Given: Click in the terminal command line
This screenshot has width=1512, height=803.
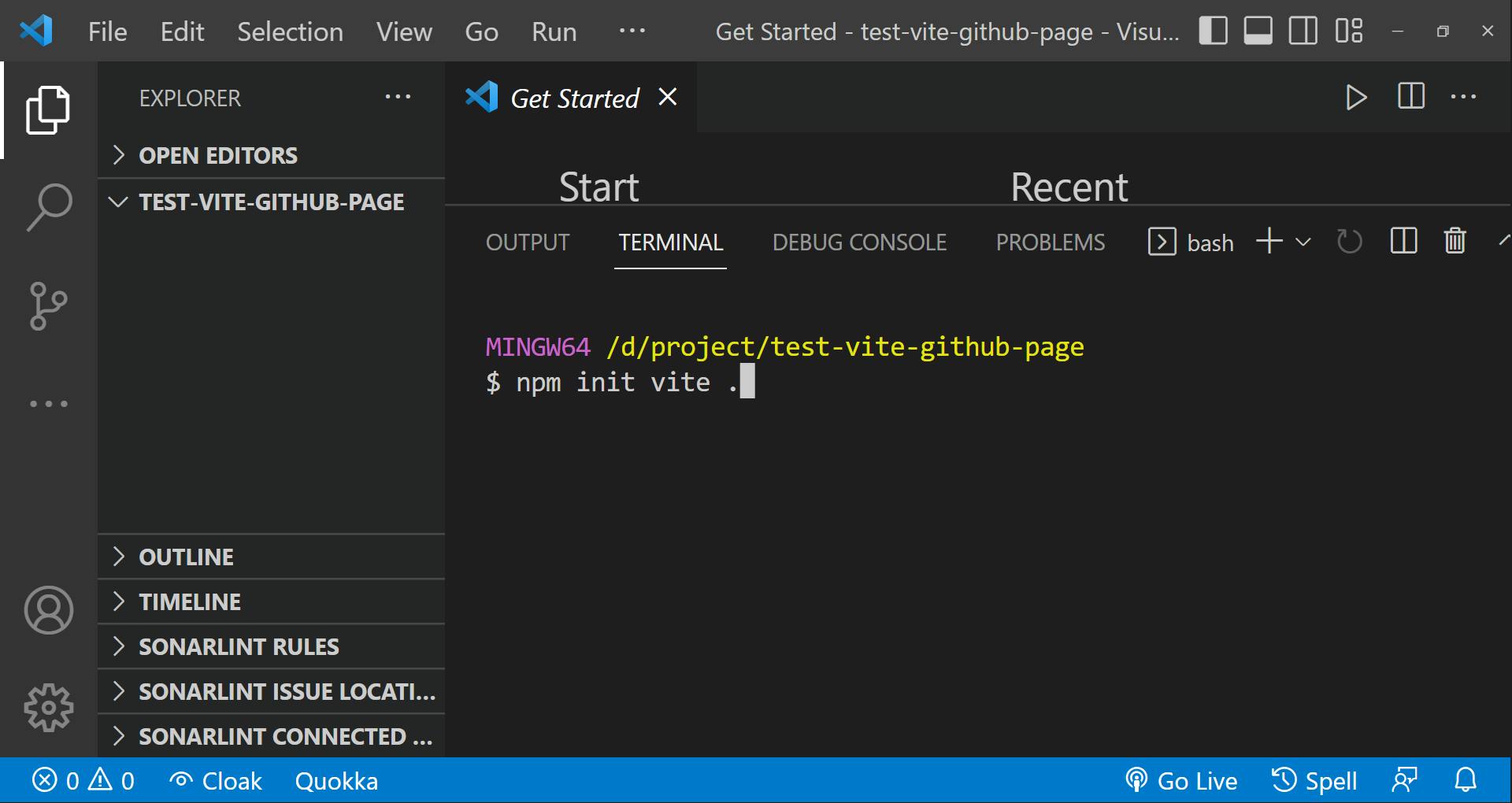Looking at the screenshot, I should 620,382.
